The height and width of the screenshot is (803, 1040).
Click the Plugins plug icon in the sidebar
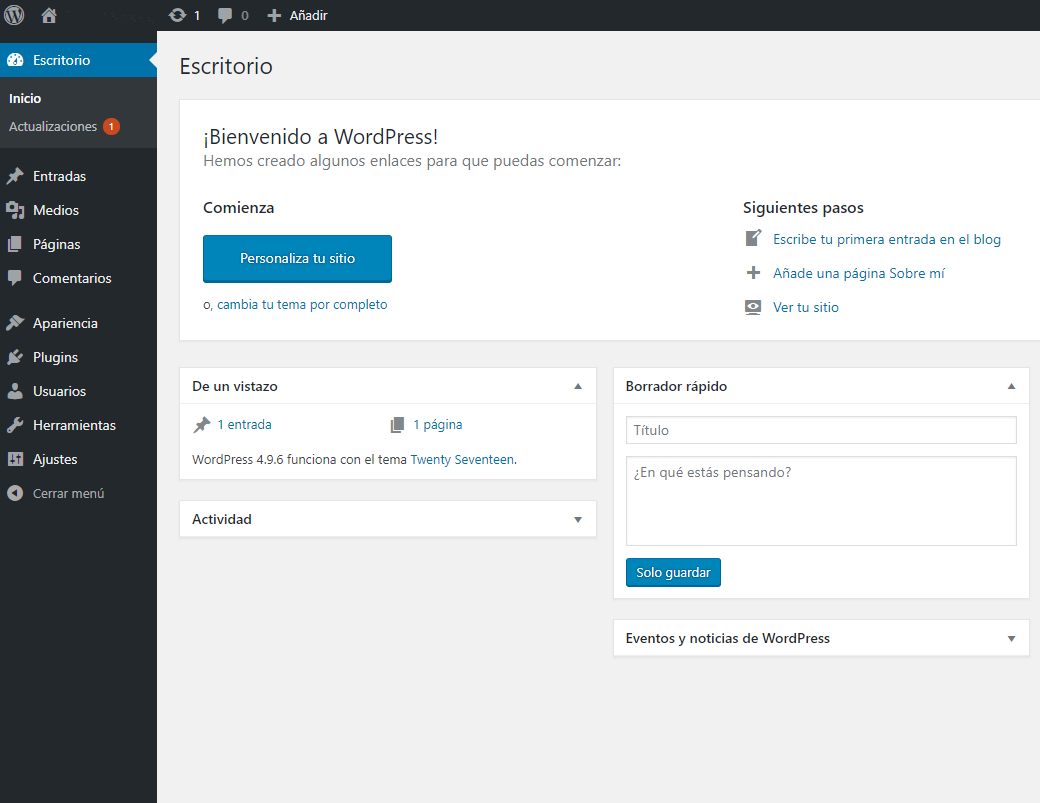(15, 357)
